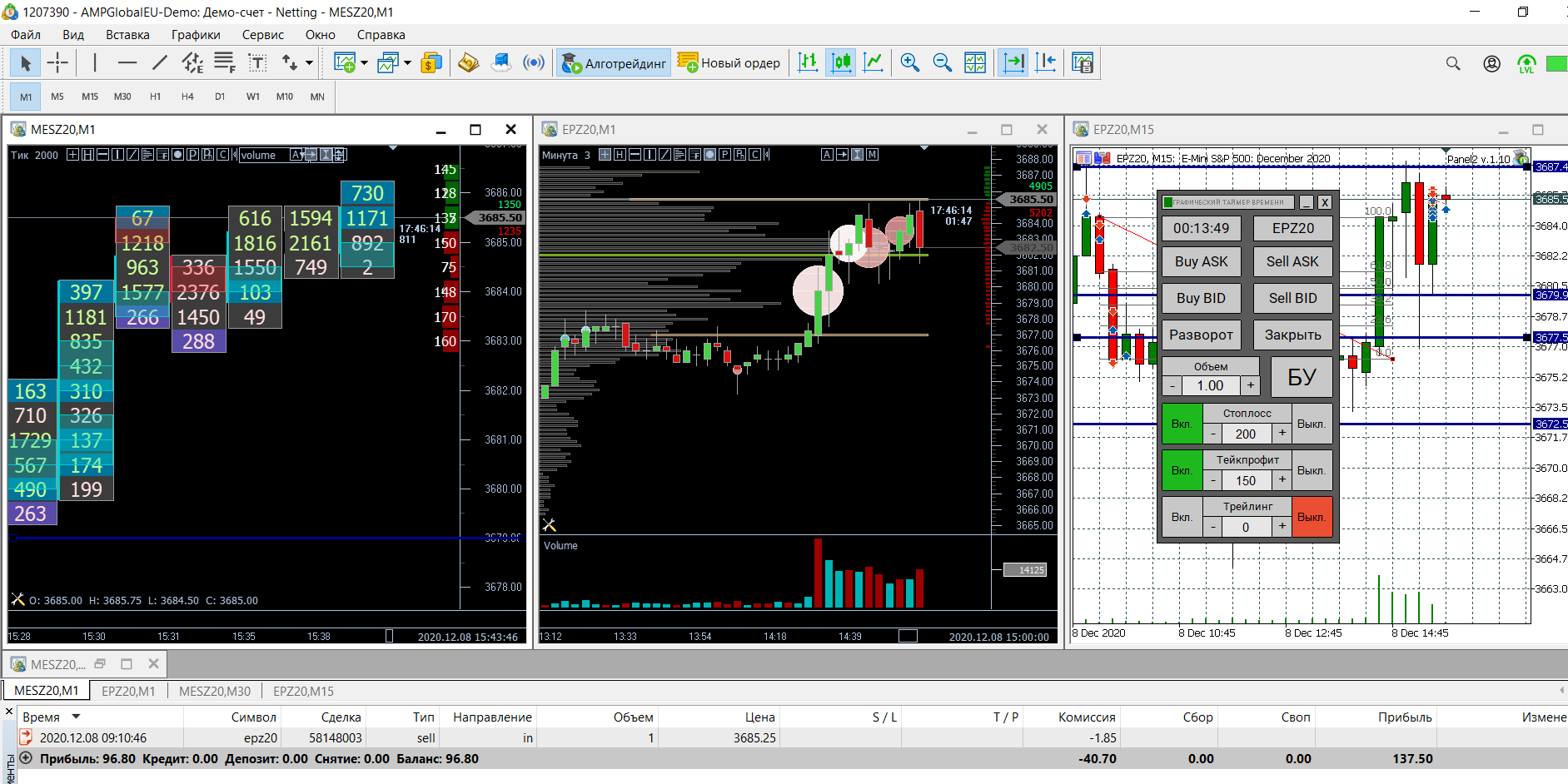The width and height of the screenshot is (1568, 784).
Task: Turn on Стоплосс with green Вкл.
Action: click(x=1182, y=424)
